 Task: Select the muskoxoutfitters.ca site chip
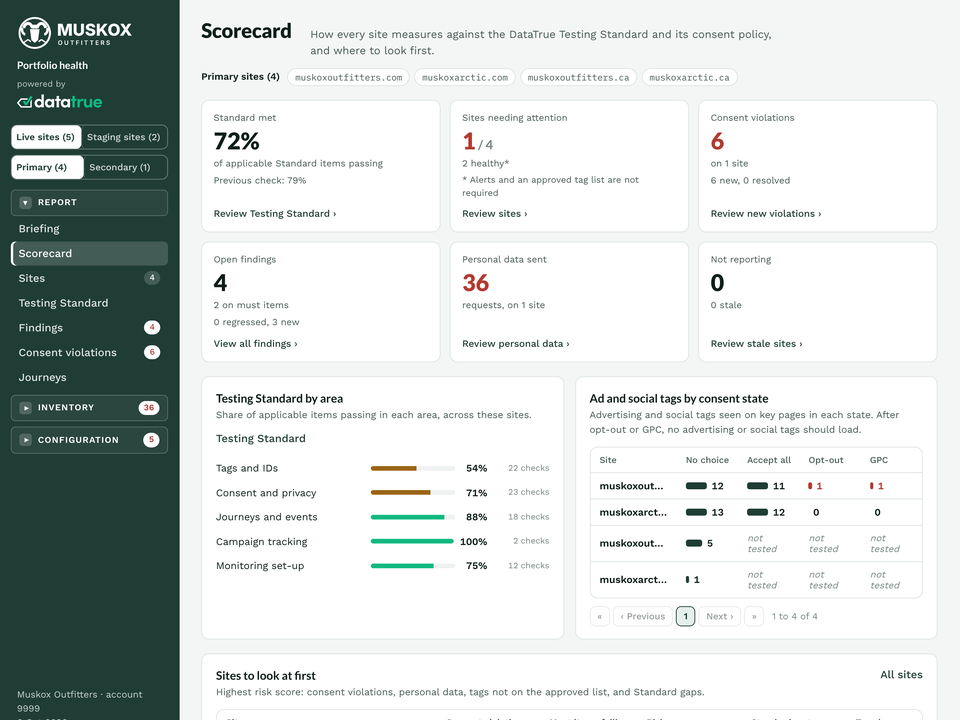[578, 78]
